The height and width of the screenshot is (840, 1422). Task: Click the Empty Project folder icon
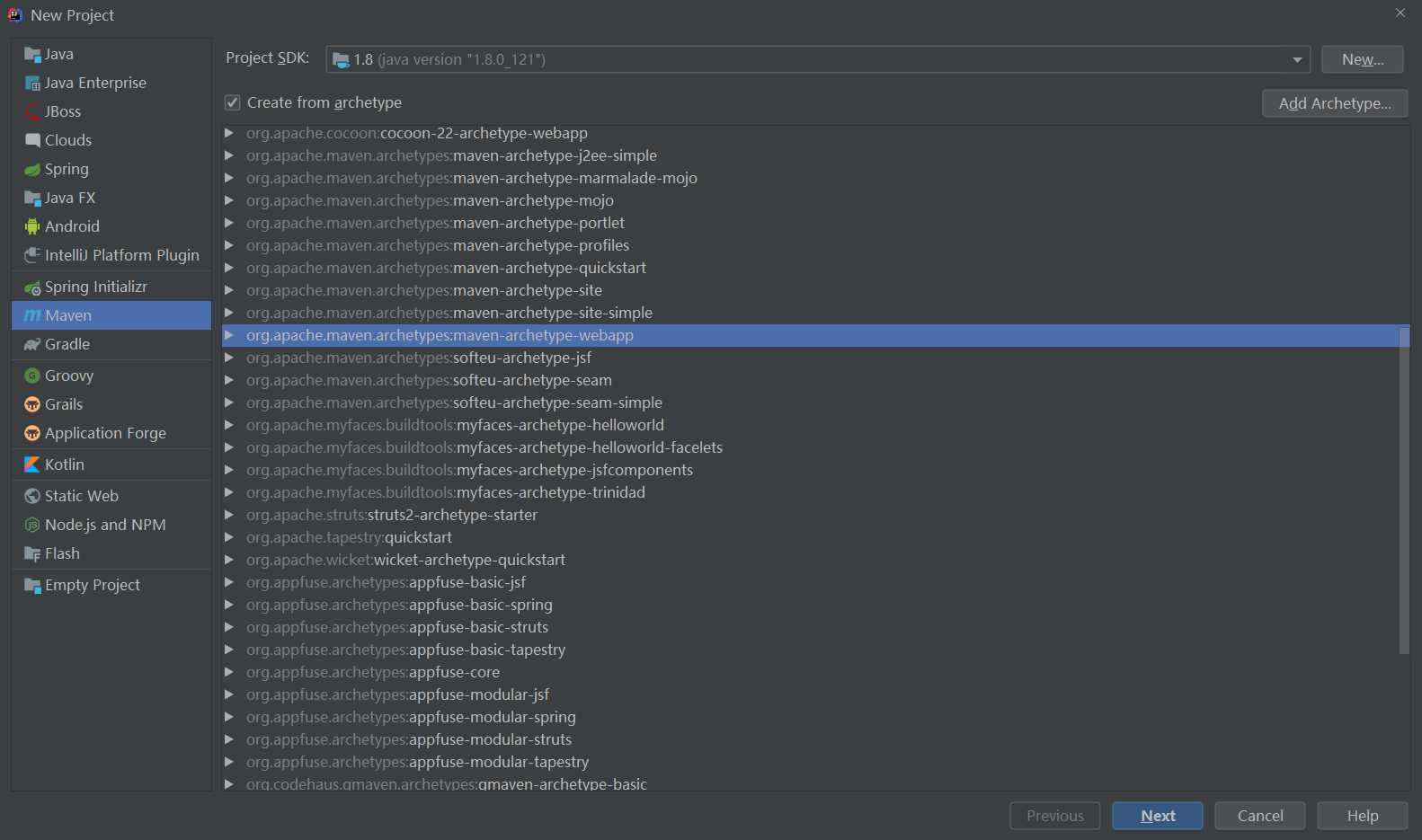point(32,586)
